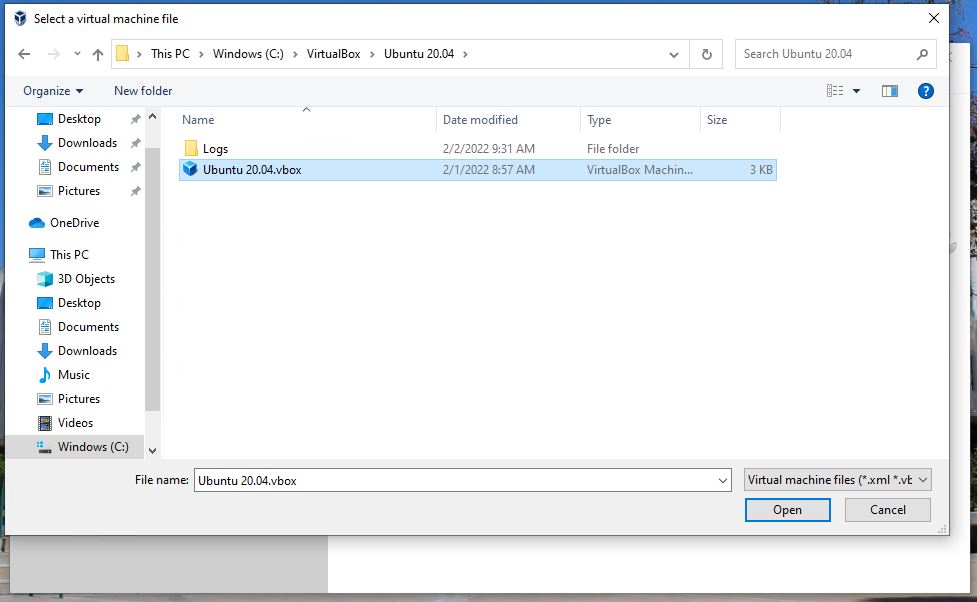The height and width of the screenshot is (602, 977).
Task: Click the Logs folder icon
Action: pyautogui.click(x=191, y=148)
